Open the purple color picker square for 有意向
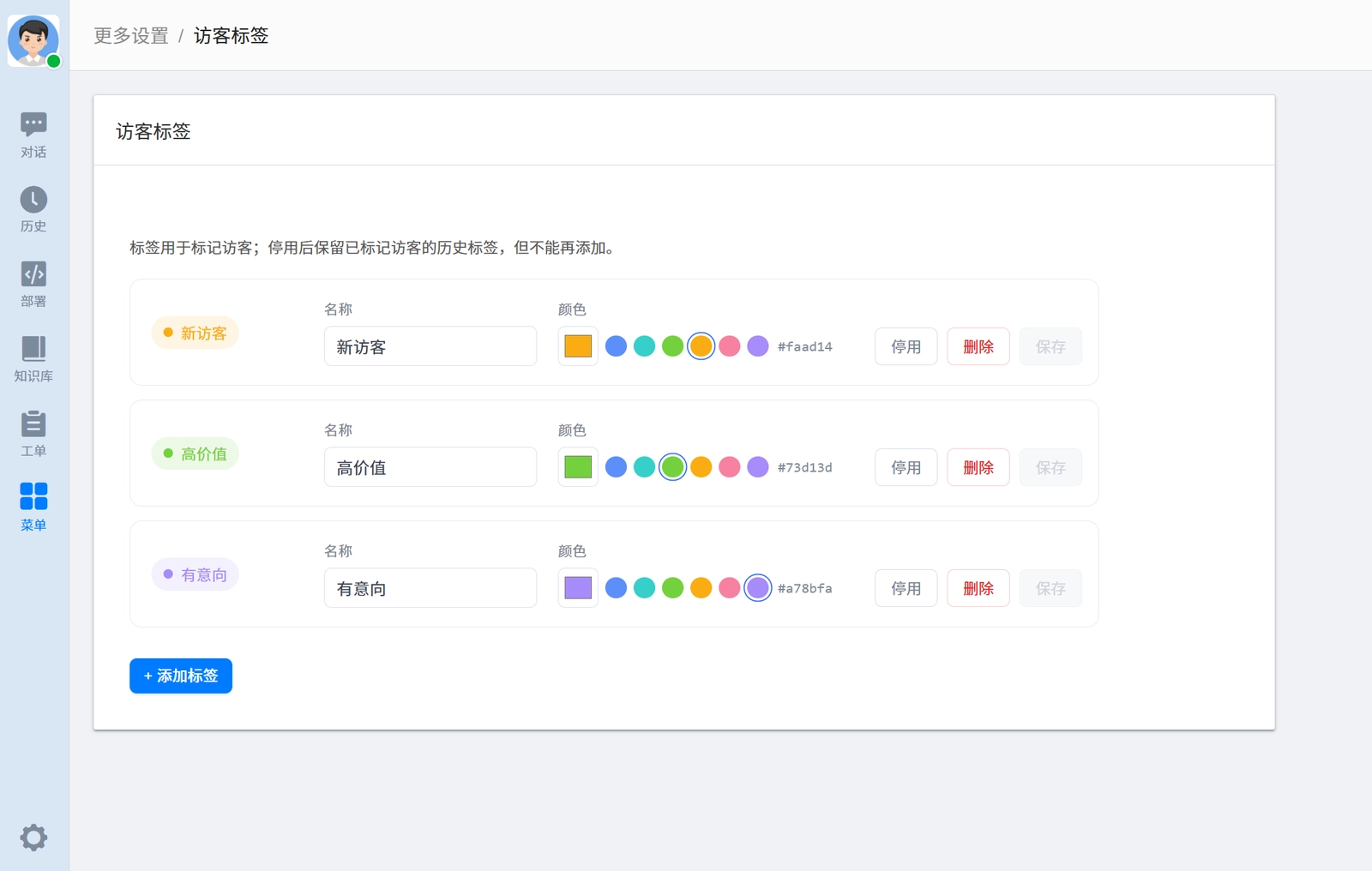This screenshot has width=1372, height=871. pos(578,588)
